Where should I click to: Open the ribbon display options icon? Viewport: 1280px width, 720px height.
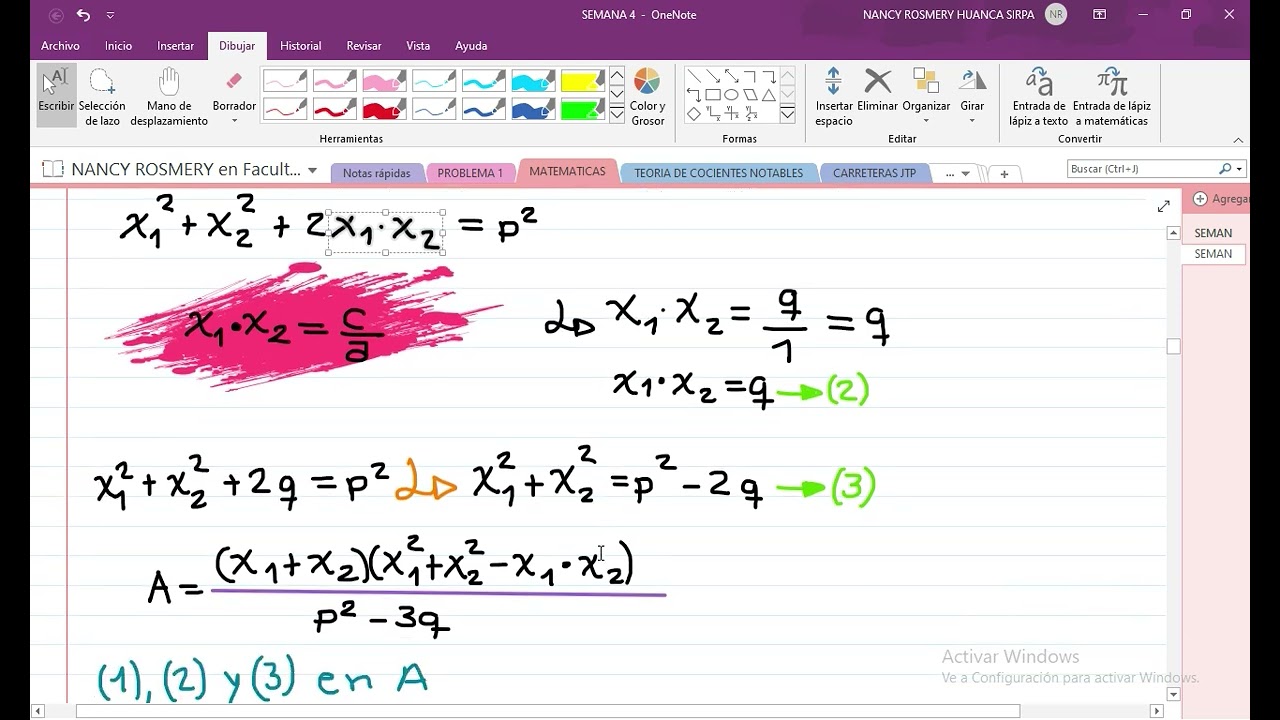pyautogui.click(x=1099, y=15)
